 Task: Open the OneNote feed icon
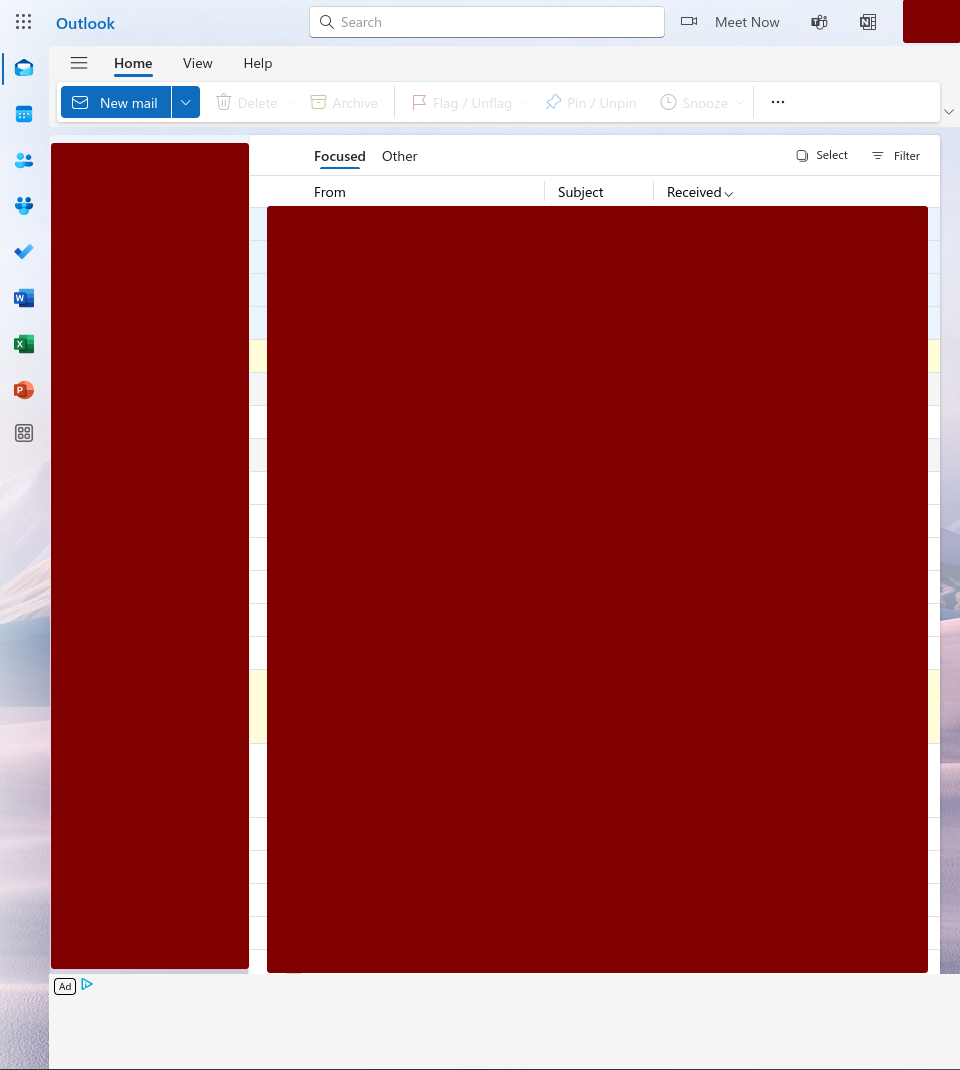click(867, 21)
